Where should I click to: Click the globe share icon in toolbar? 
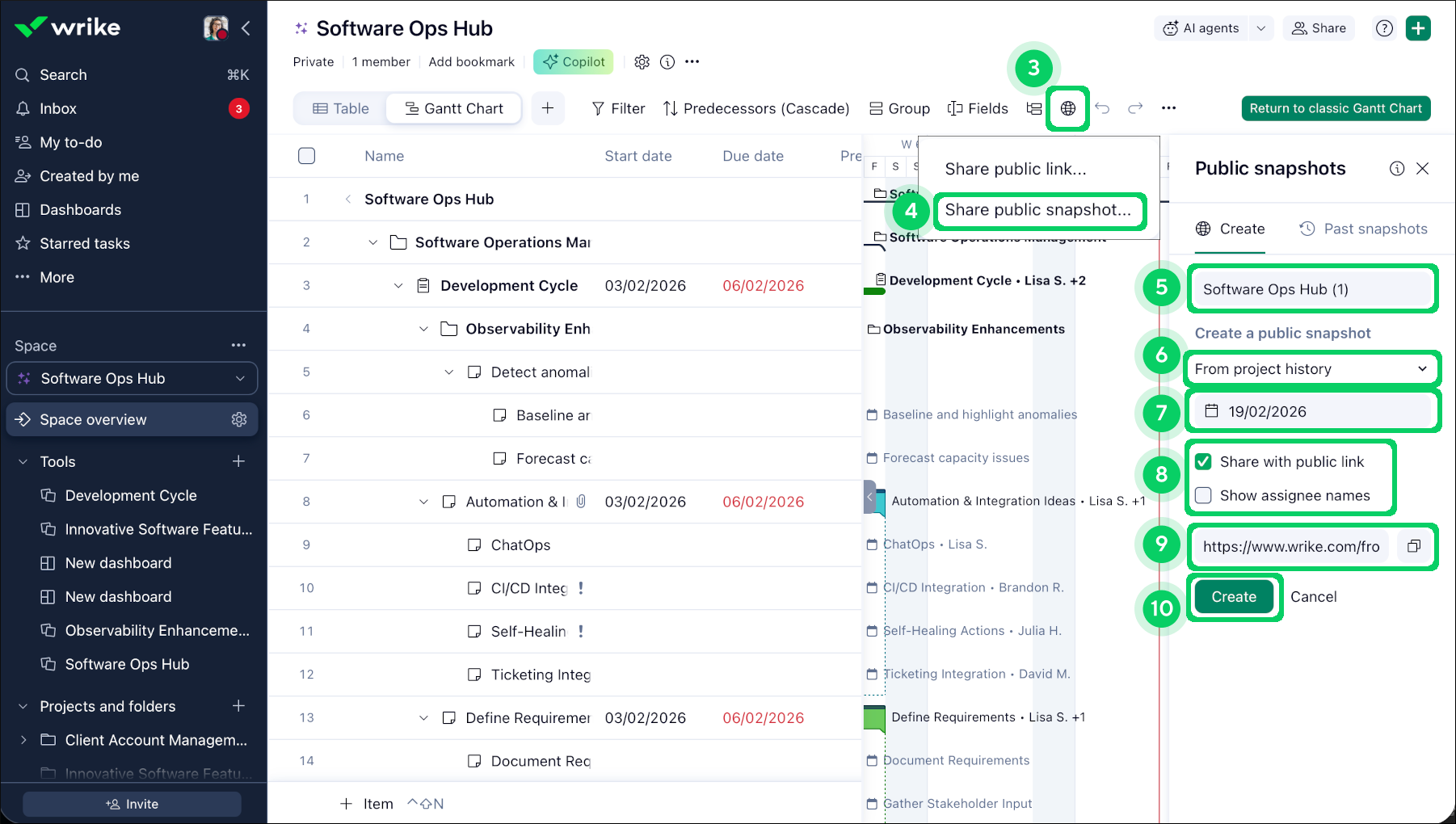point(1067,108)
